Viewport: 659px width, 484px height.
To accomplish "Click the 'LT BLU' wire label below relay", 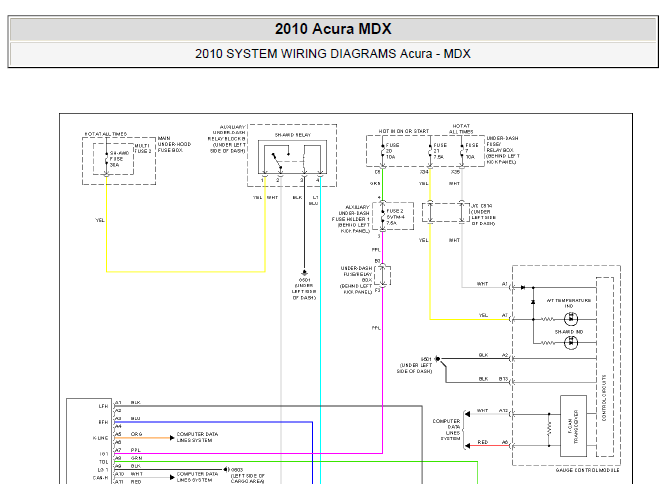I will (314, 200).
